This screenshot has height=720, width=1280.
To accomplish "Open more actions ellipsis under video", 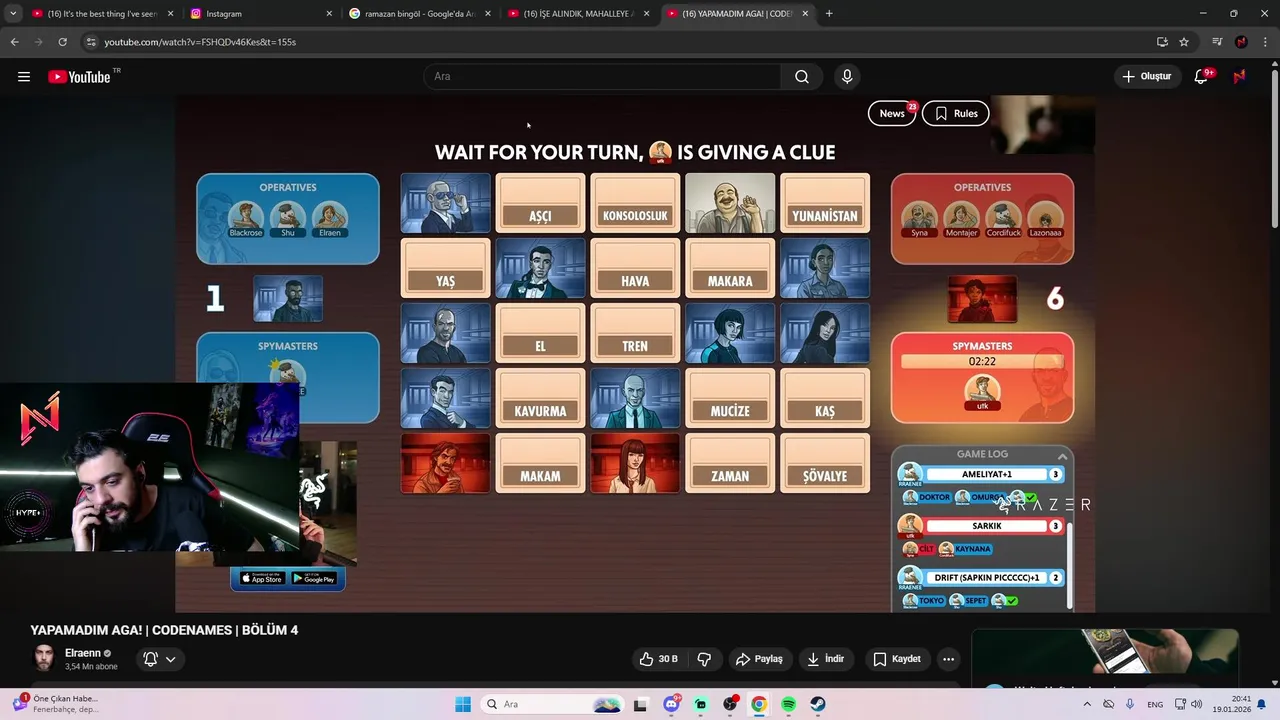I will (948, 659).
